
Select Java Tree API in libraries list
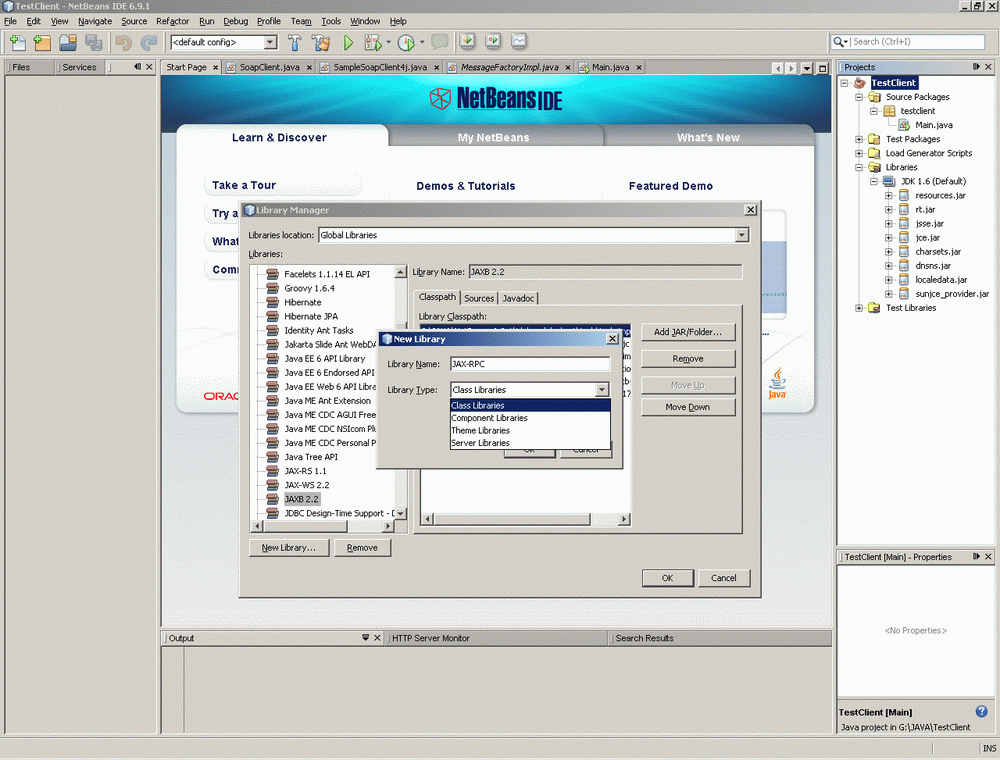point(311,457)
